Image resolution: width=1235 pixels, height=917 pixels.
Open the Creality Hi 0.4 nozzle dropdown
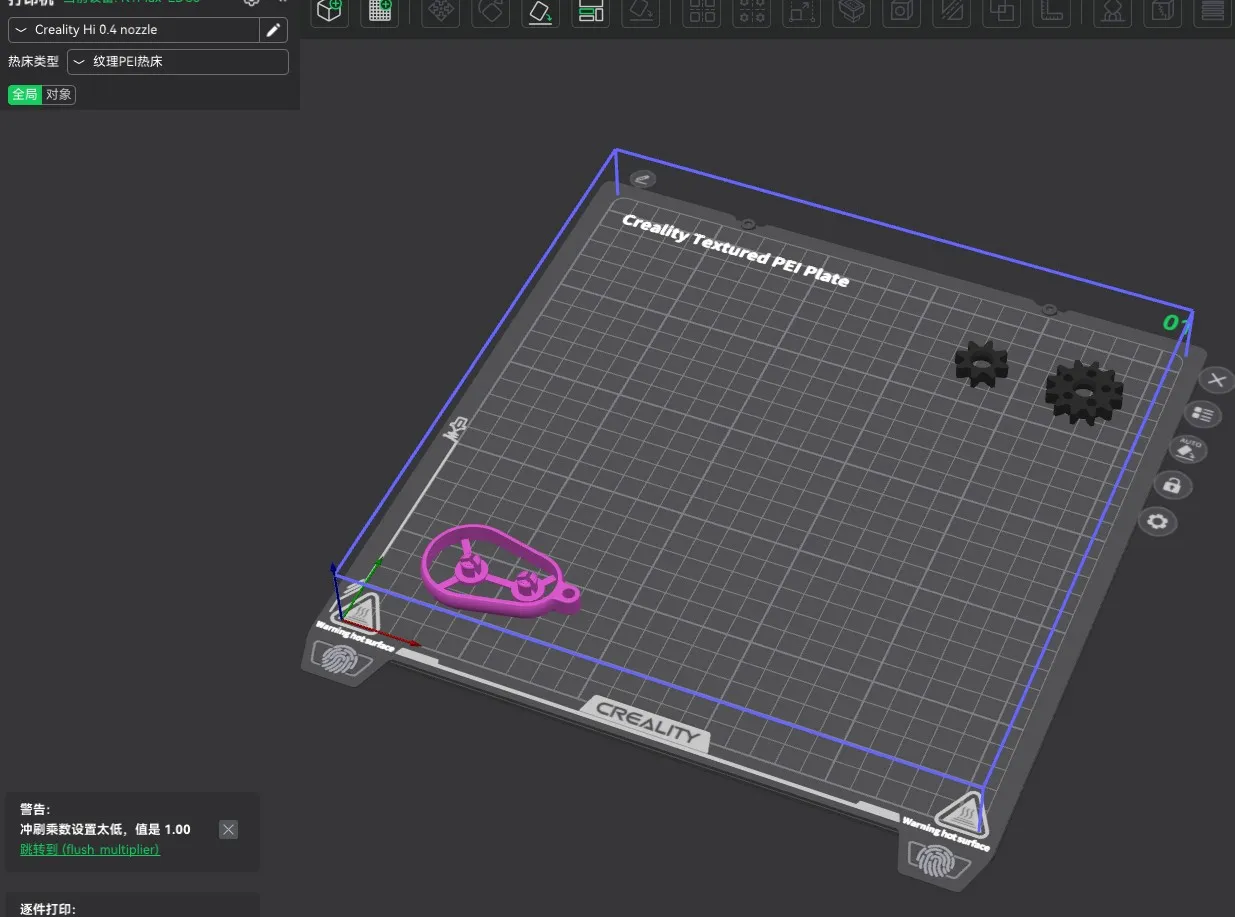[134, 30]
